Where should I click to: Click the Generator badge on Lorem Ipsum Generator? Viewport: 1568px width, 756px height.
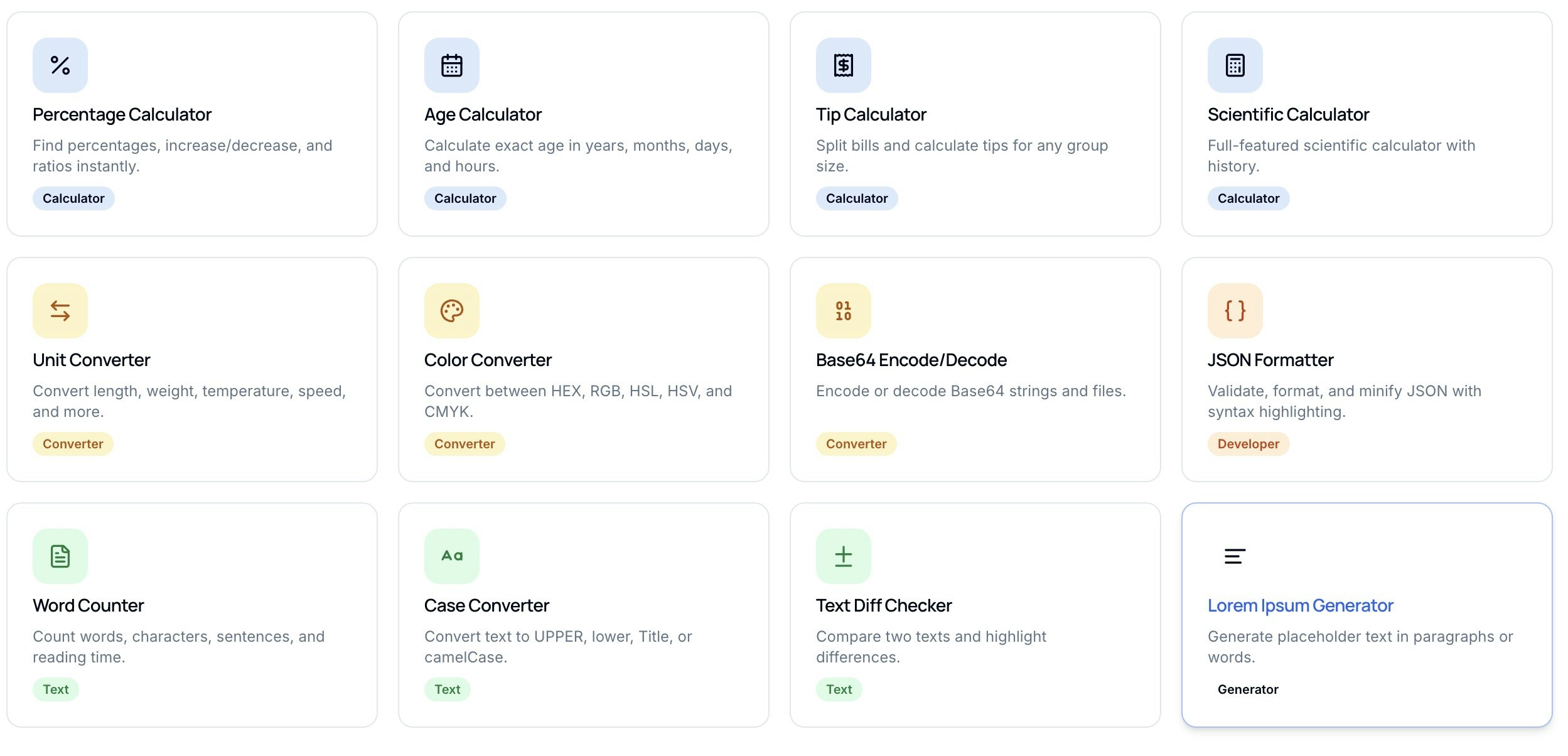[x=1248, y=689]
